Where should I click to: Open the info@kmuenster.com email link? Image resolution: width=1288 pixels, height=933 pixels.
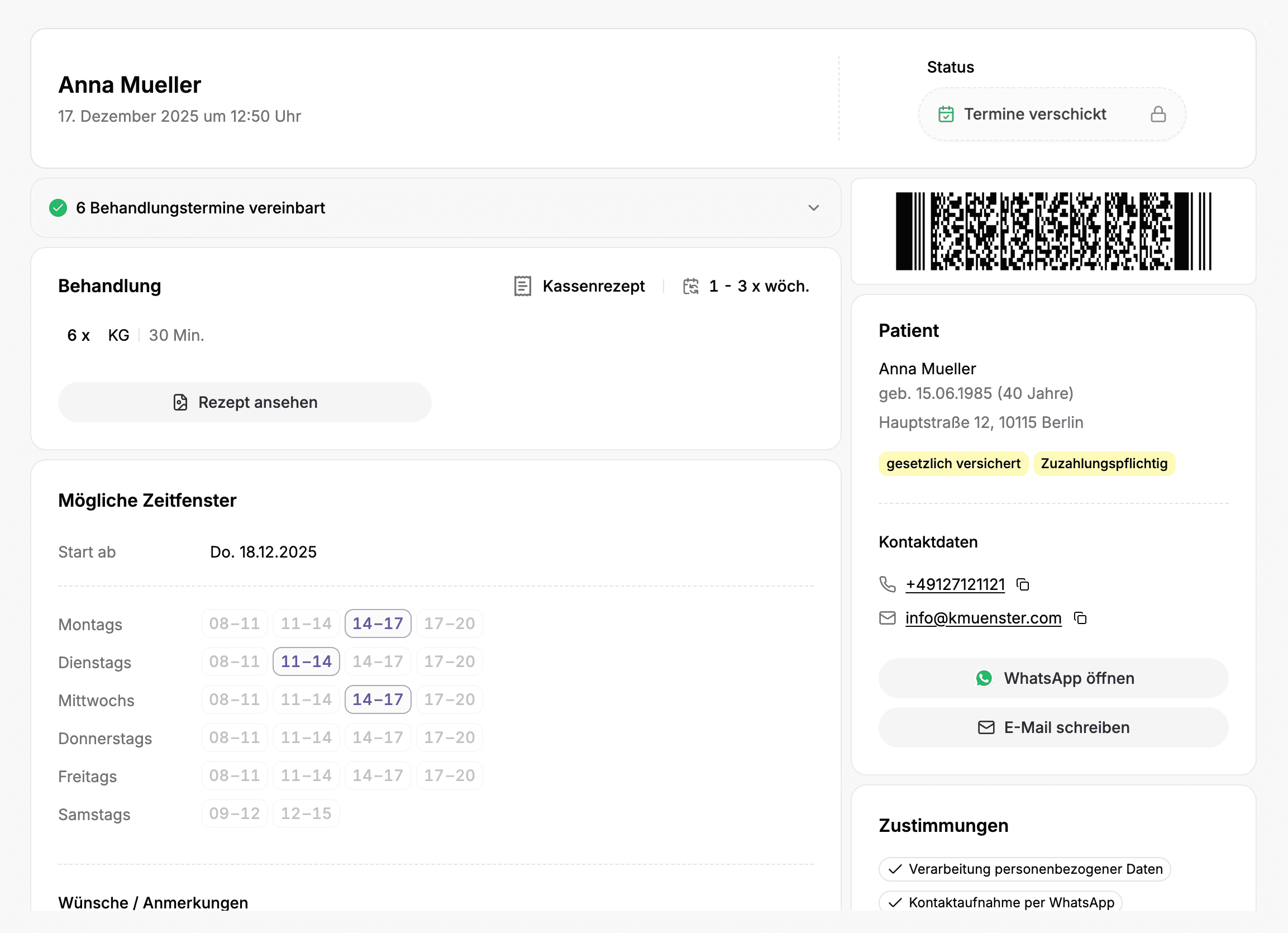pos(983,618)
